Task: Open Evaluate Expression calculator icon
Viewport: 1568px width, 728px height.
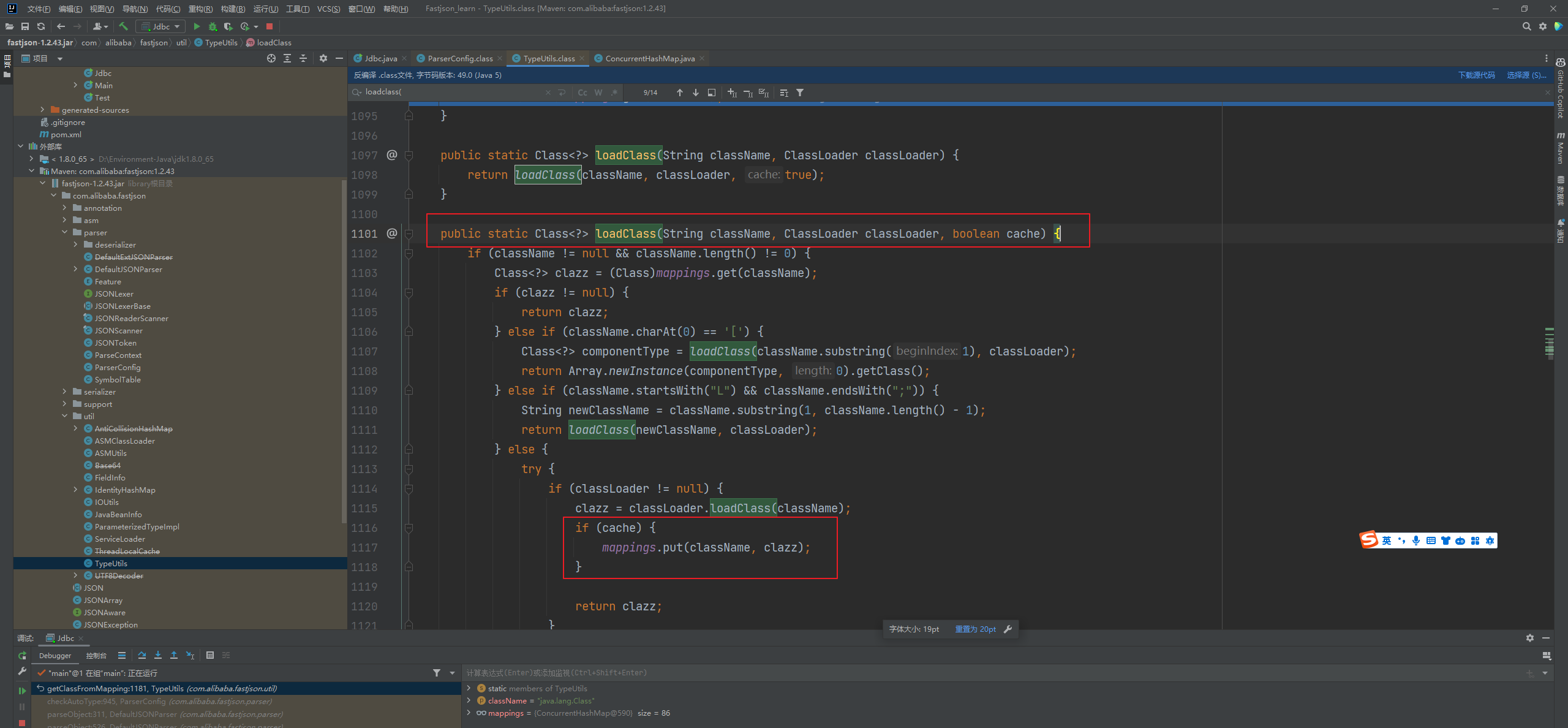Action: coord(210,655)
